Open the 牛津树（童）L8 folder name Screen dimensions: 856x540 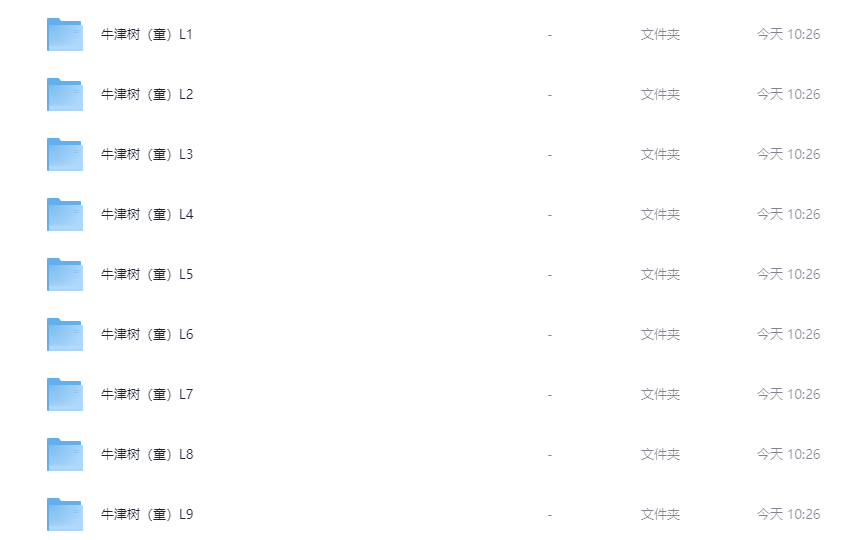(x=147, y=455)
